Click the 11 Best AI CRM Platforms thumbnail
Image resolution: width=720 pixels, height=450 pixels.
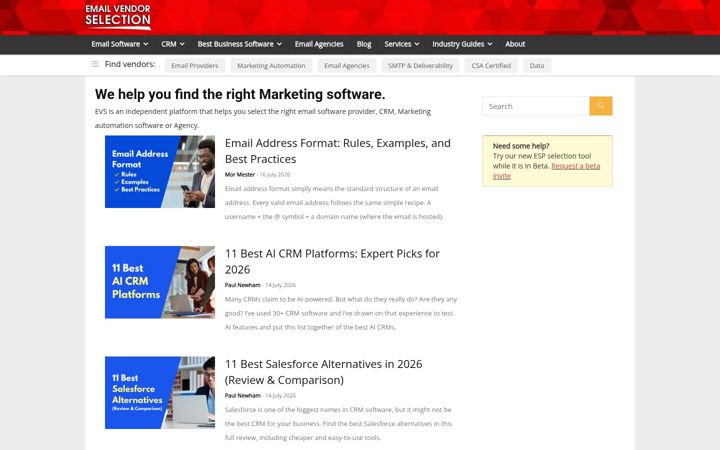tap(160, 282)
